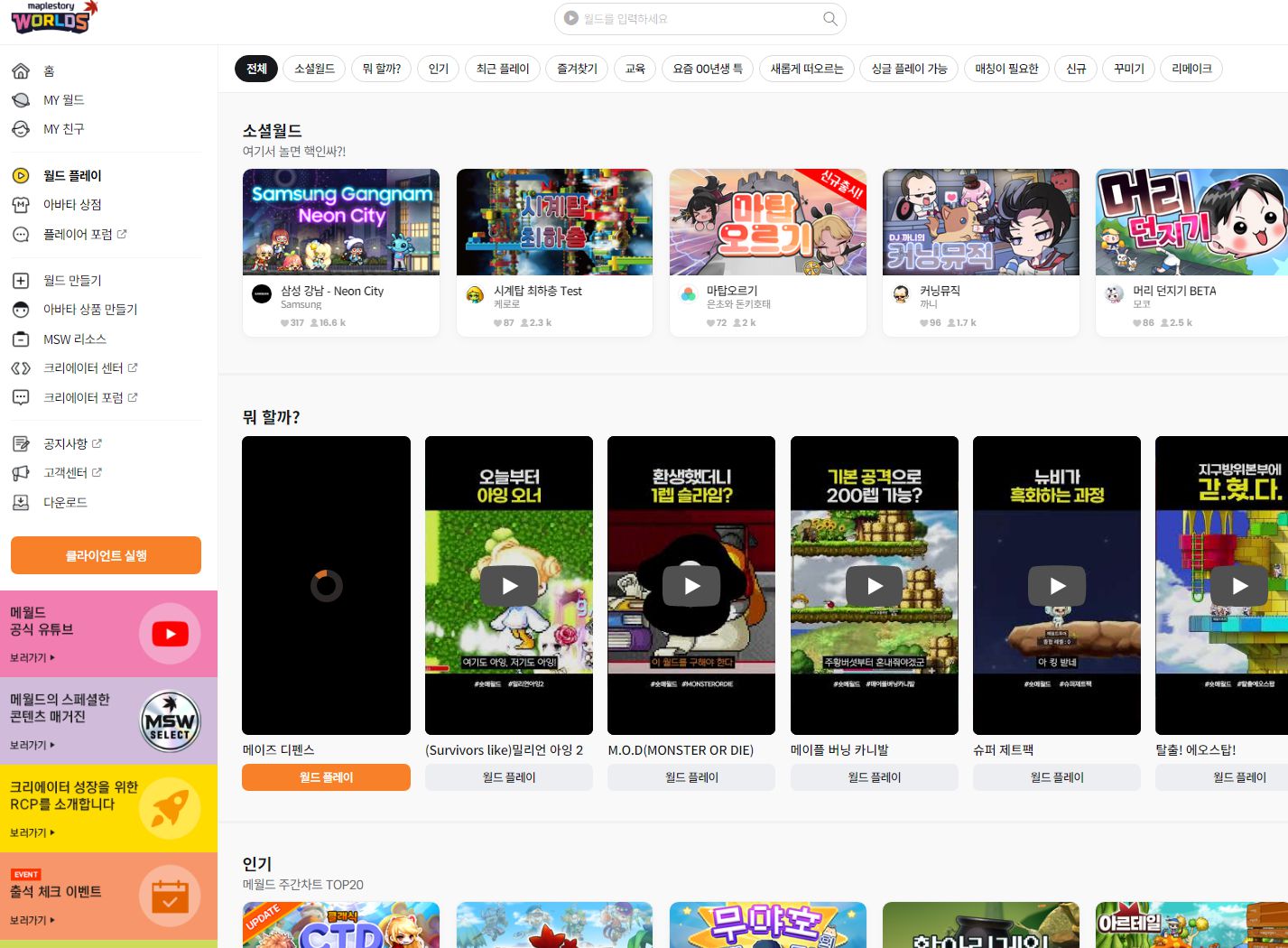The width and height of the screenshot is (1288, 948).
Task: Click 월드 플레이 under 밀리언 아잉 2
Action: 509,777
